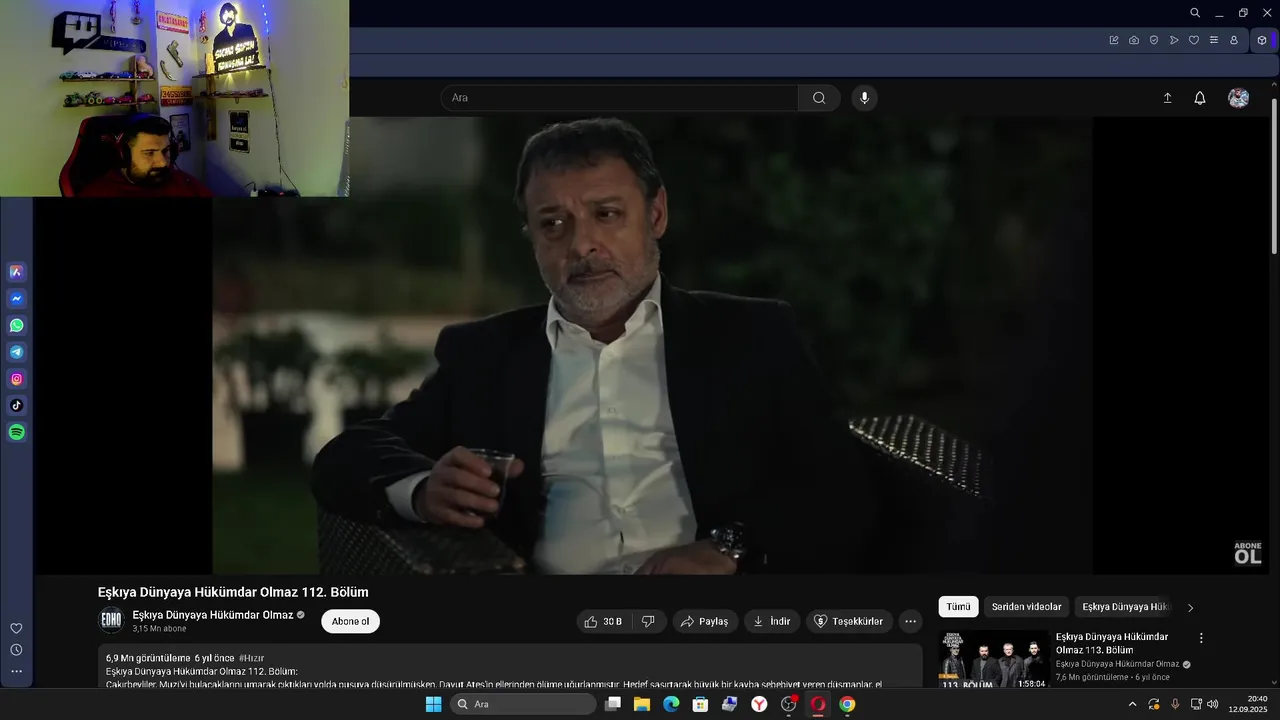Click the ABONE OL watermark on the video

point(1248,554)
